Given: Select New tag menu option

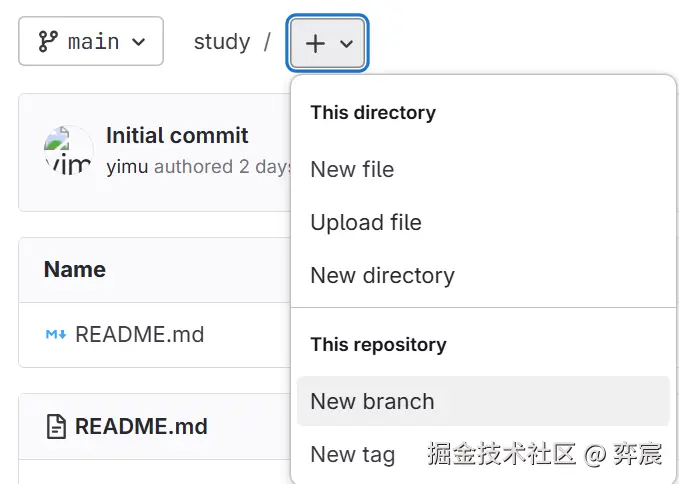Looking at the screenshot, I should pyautogui.click(x=352, y=454).
